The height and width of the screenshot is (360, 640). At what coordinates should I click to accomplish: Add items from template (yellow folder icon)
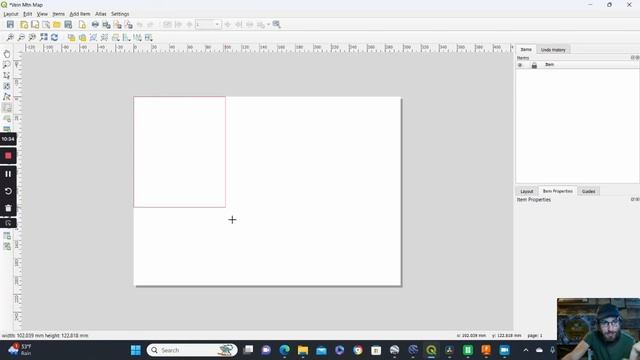57,24
